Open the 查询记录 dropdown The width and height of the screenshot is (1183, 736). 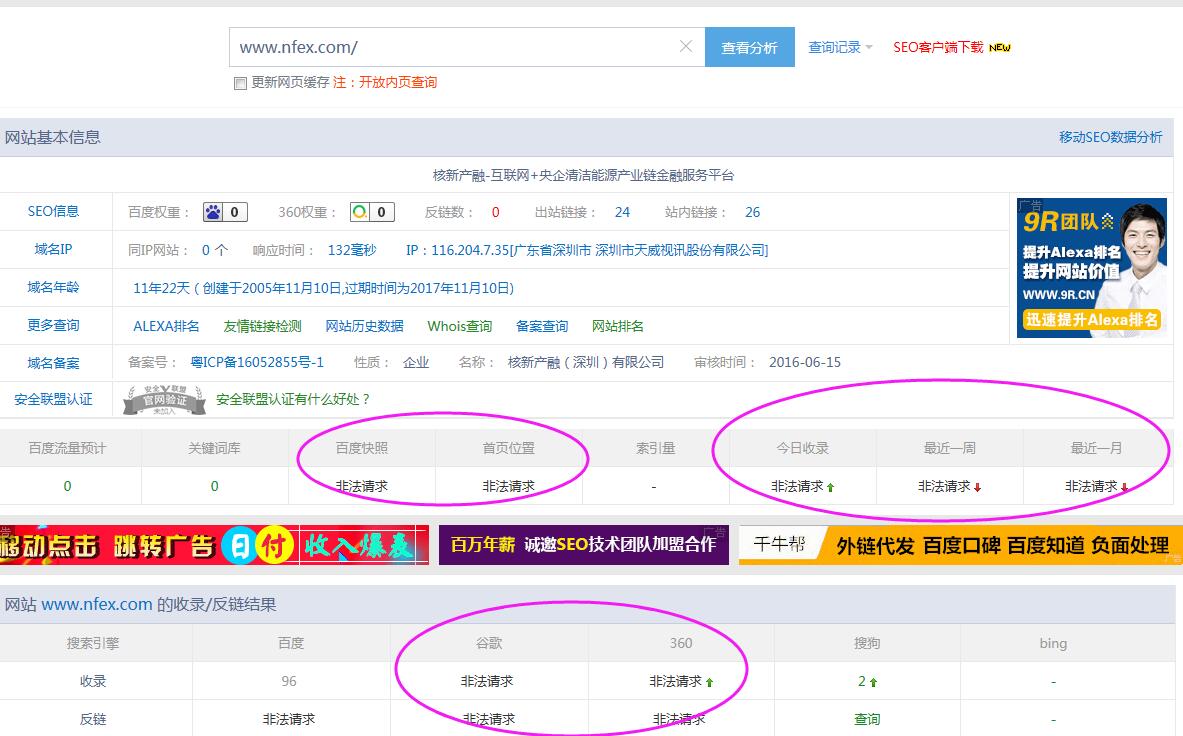point(840,48)
